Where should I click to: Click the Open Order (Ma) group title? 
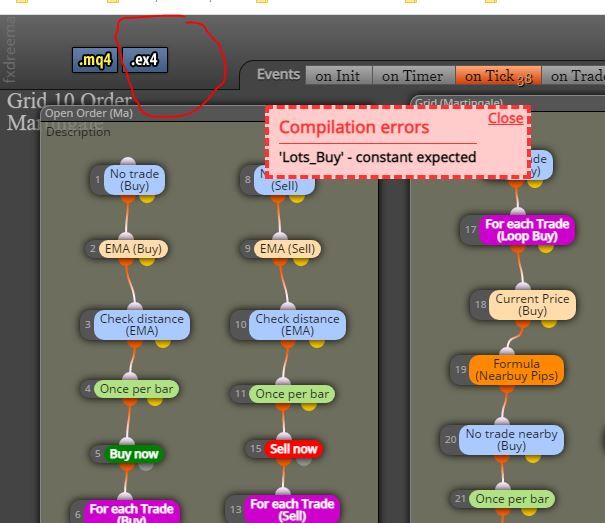point(89,113)
